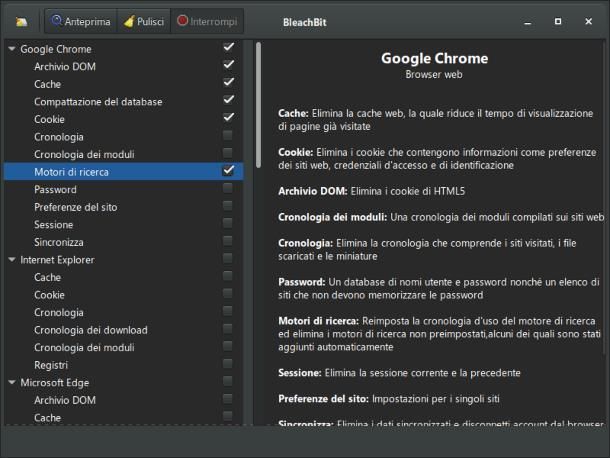Enable Chrome Cronologia dei moduli checkbox
Image resolution: width=610 pixels, height=458 pixels.
coord(228,153)
